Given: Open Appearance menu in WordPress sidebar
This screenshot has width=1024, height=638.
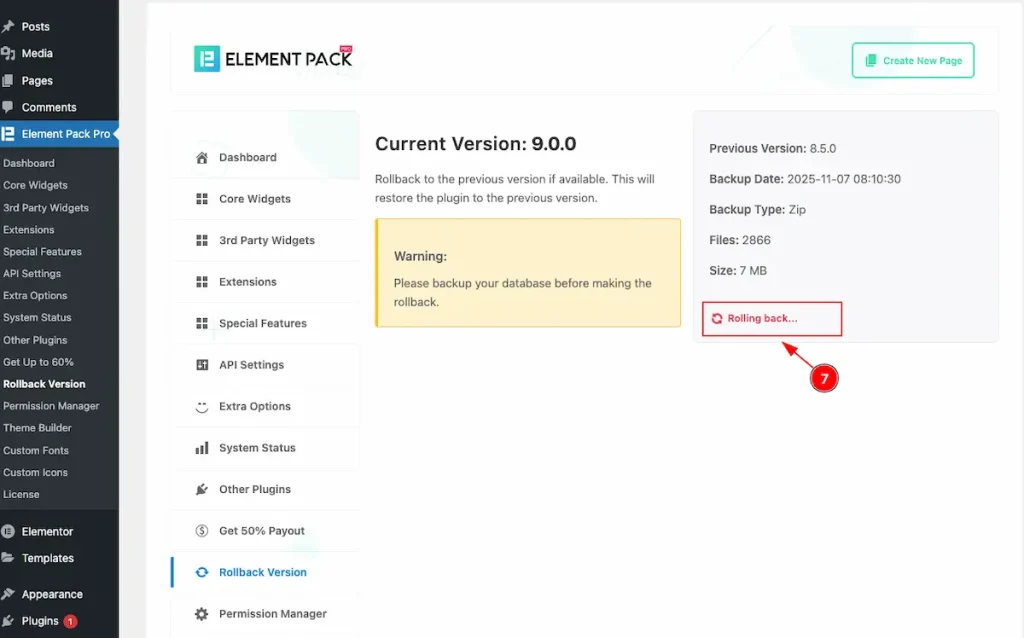Looking at the screenshot, I should (52, 594).
